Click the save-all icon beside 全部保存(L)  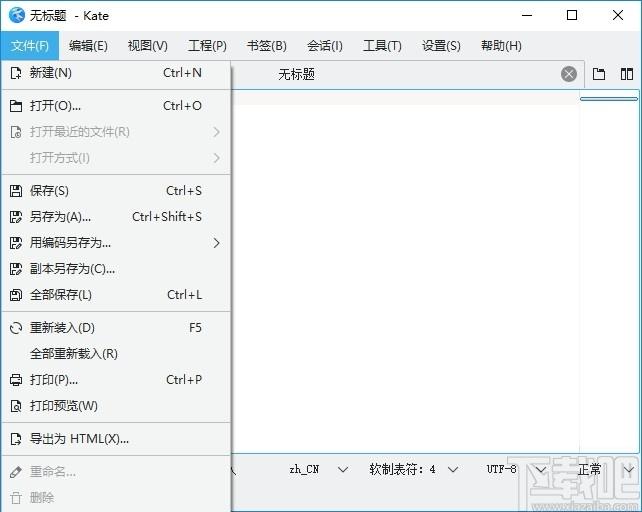pyautogui.click(x=16, y=295)
